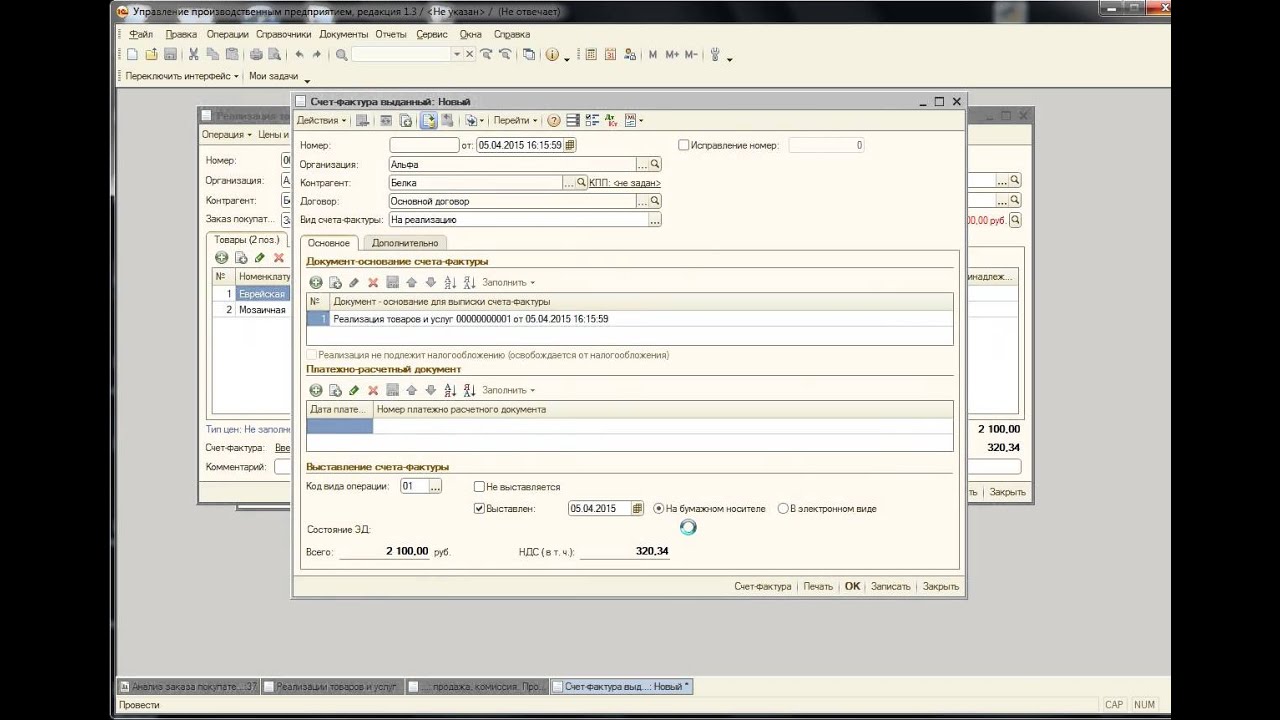Switch to the Дополнительно tab
The image size is (1280, 720).
coord(405,243)
